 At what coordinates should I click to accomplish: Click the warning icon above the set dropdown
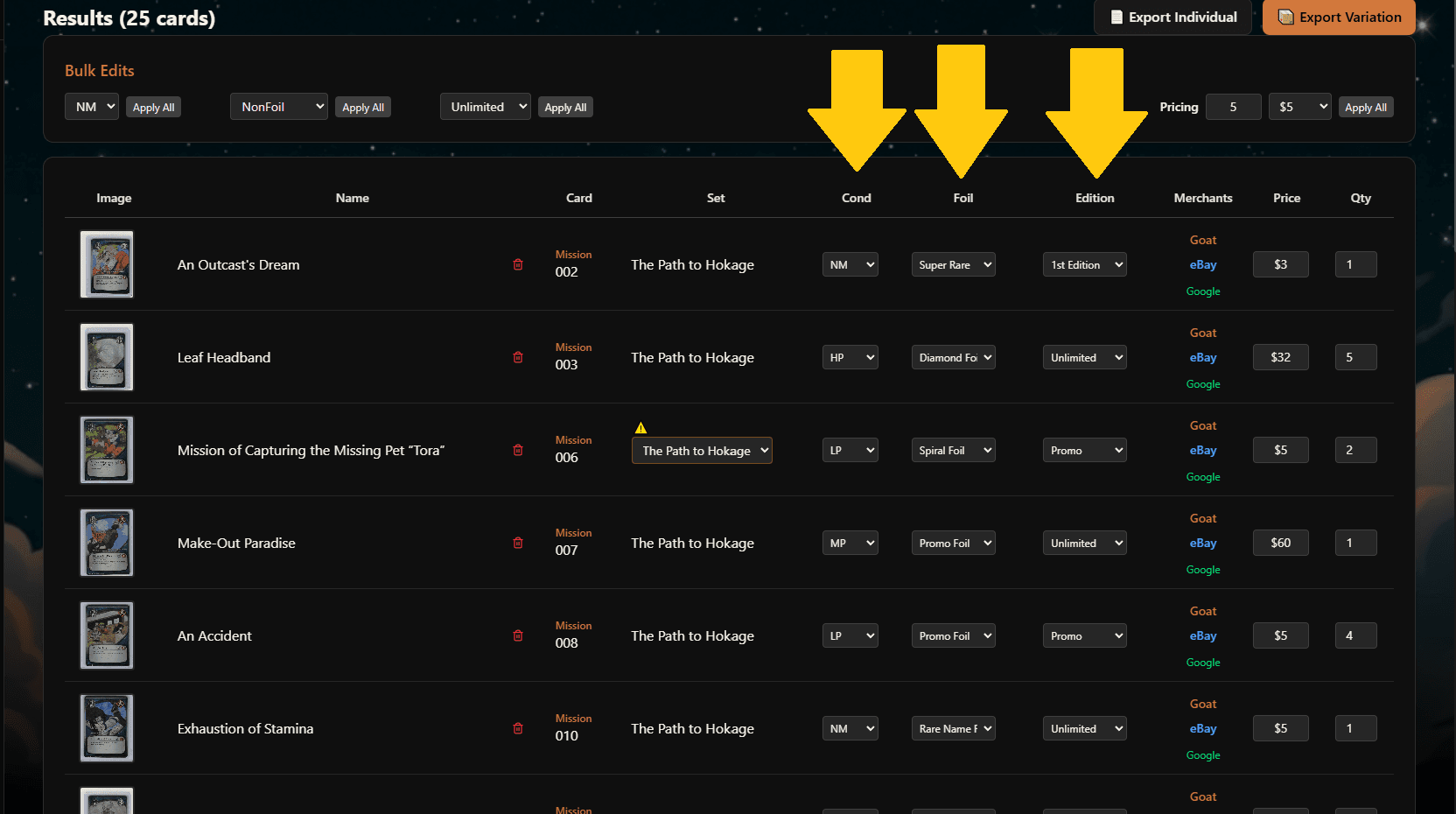coord(640,428)
